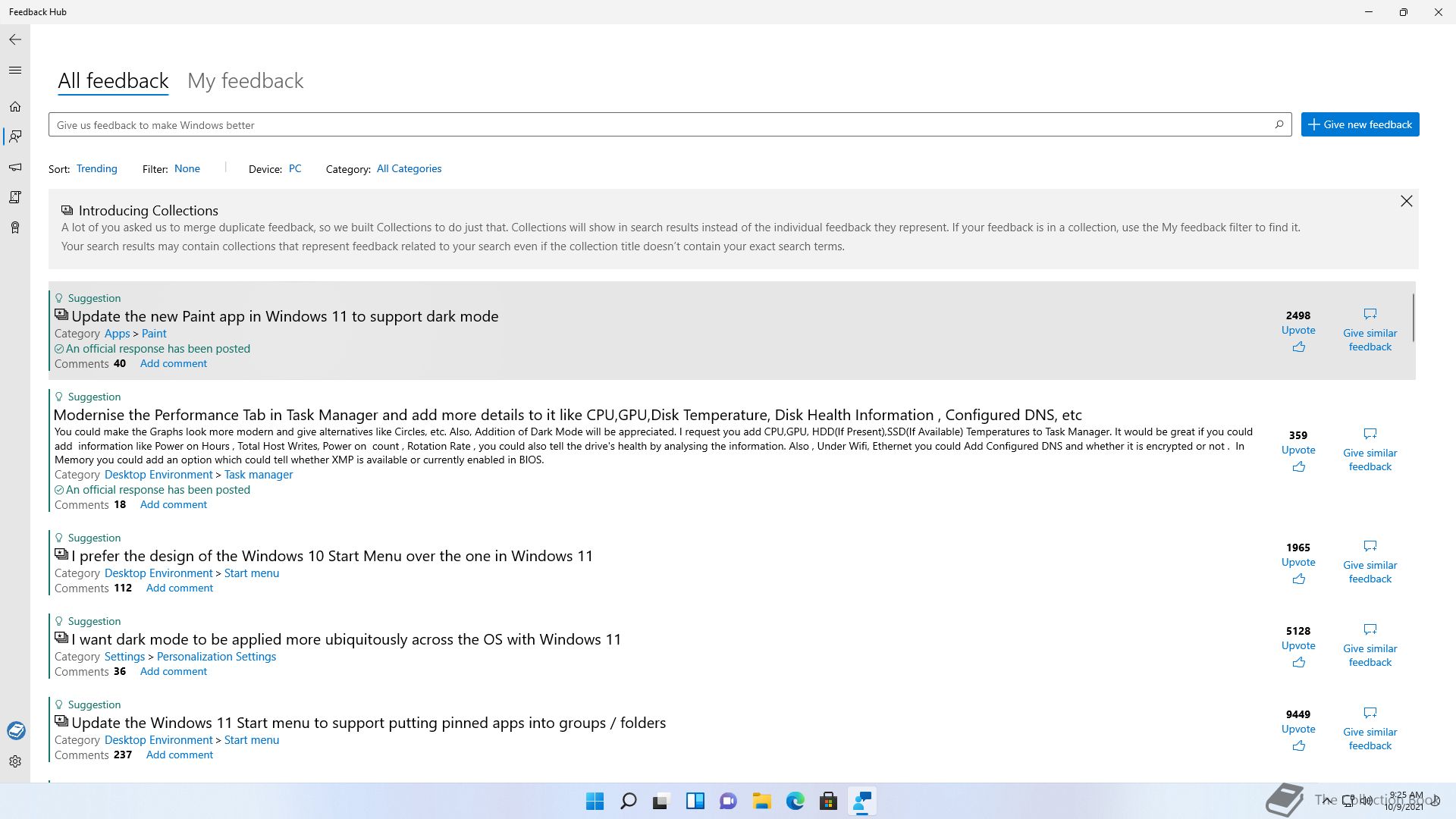Image resolution: width=1456 pixels, height=819 pixels.
Task: Launch Microsoft Edge from taskbar
Action: tap(795, 801)
